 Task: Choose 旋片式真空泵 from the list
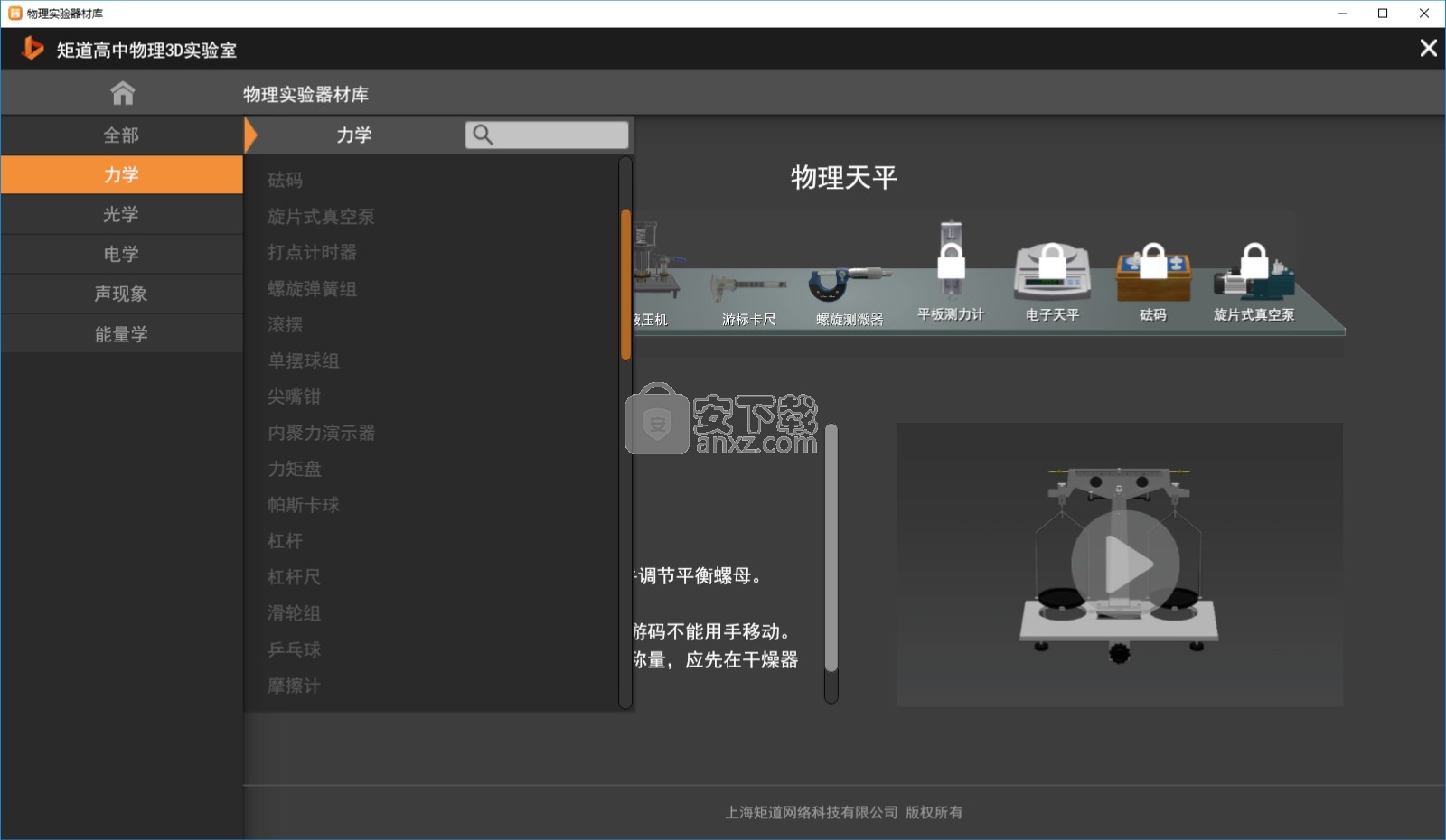(x=321, y=216)
